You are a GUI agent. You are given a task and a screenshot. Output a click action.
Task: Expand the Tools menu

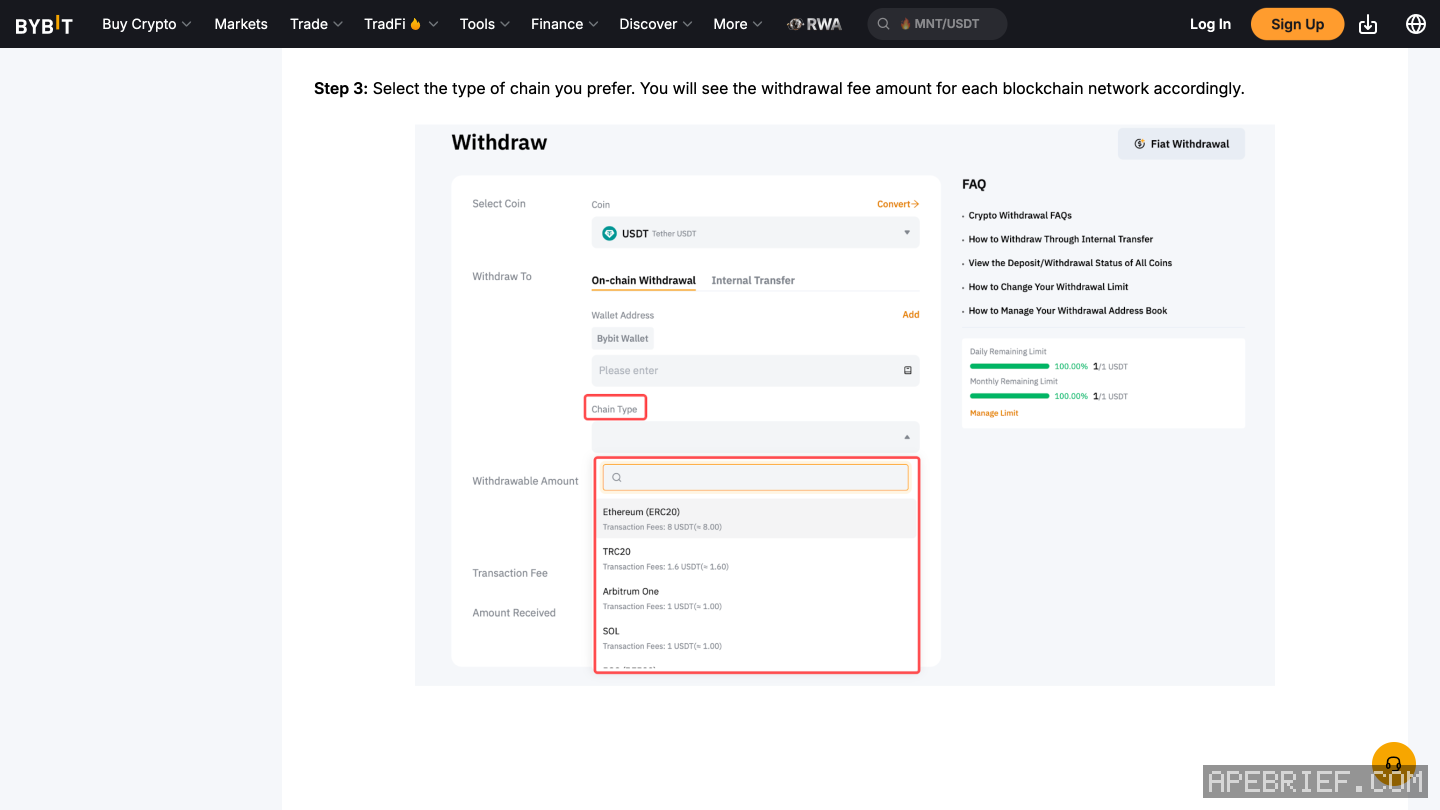(x=485, y=24)
